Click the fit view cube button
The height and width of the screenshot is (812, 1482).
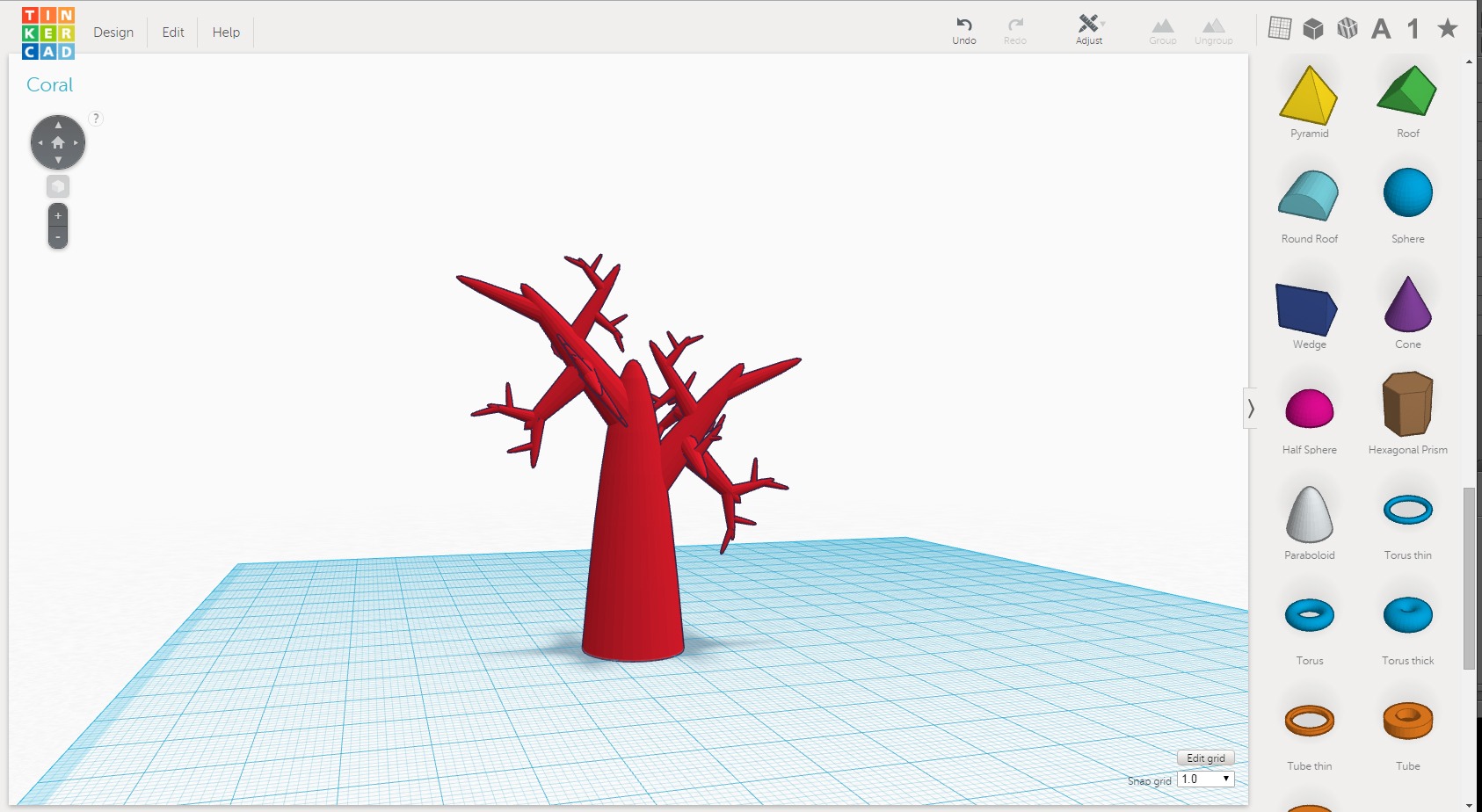58,186
